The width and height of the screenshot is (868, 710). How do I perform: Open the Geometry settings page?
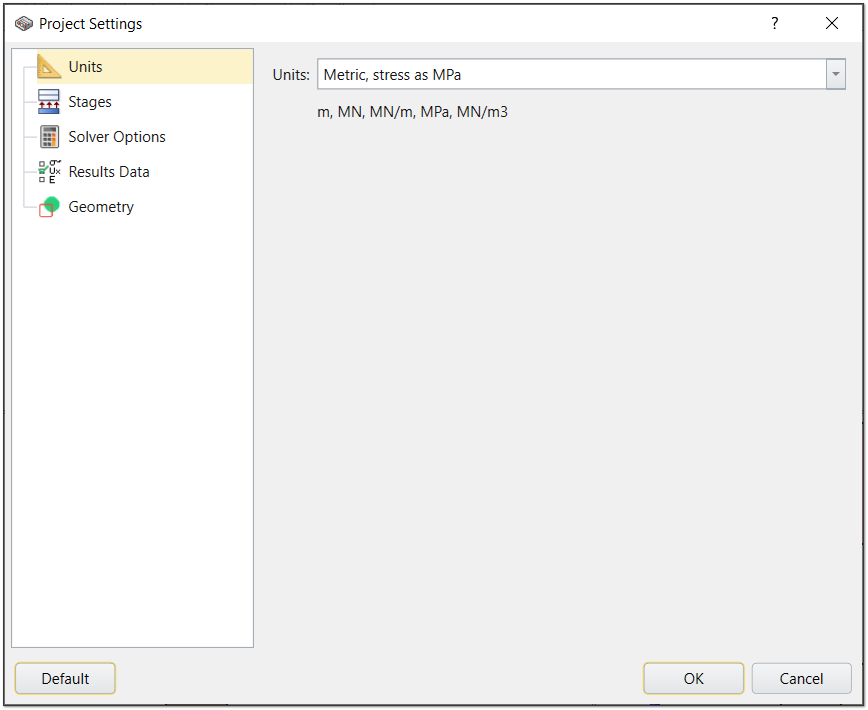[x=101, y=206]
